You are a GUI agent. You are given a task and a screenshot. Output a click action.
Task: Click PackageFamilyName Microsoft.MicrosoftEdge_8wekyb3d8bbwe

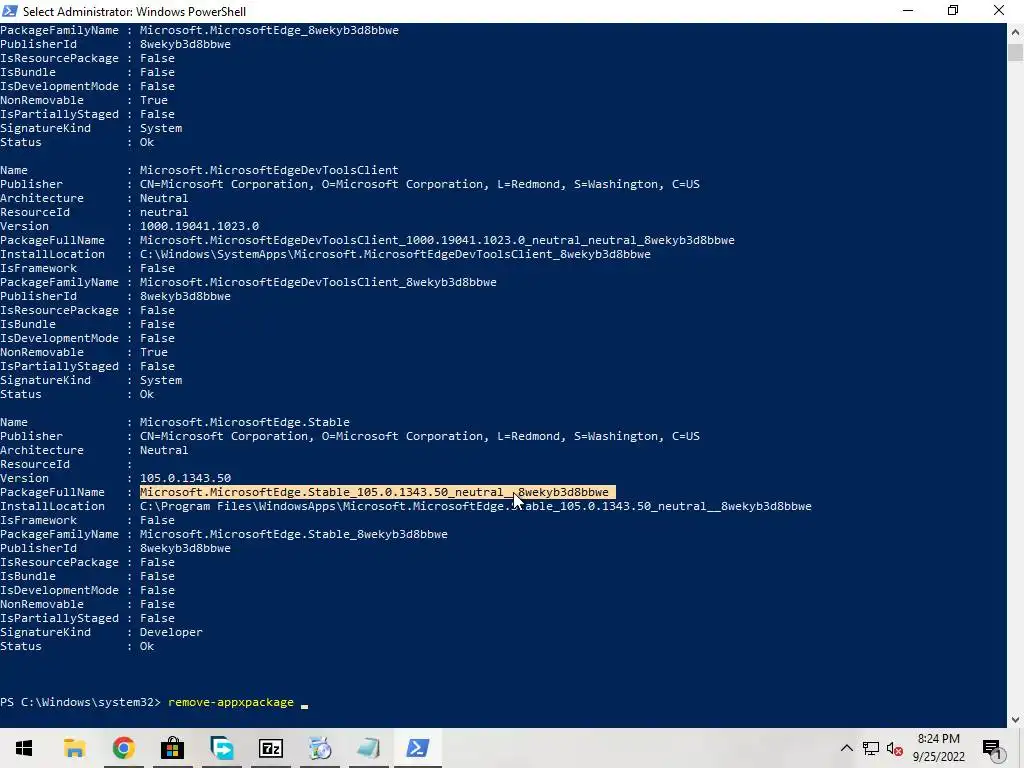(269, 31)
